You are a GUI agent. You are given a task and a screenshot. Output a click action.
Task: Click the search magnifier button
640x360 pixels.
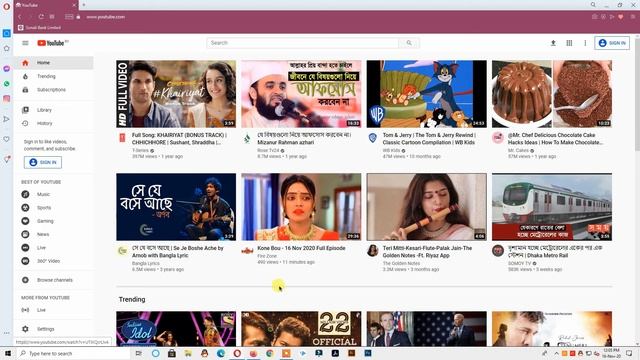pos(409,43)
